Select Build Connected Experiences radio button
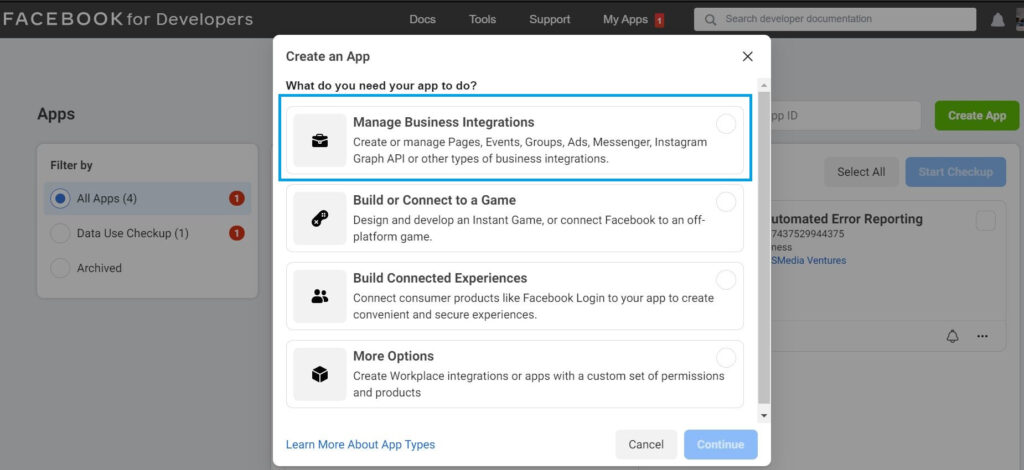 pos(726,280)
